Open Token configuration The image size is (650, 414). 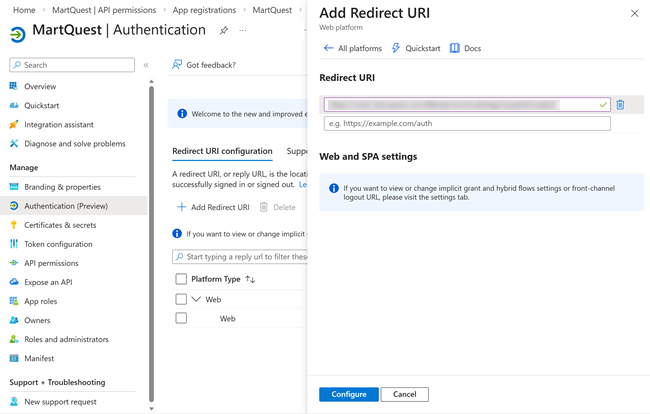pos(58,244)
